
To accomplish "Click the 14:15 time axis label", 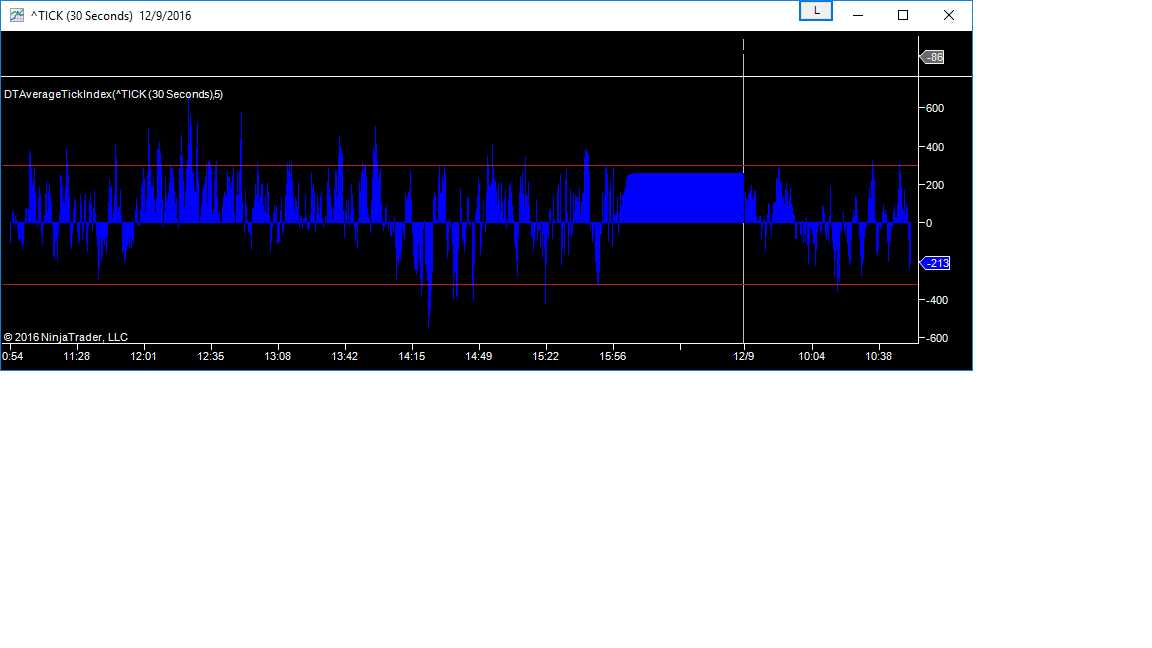I will (x=412, y=356).
